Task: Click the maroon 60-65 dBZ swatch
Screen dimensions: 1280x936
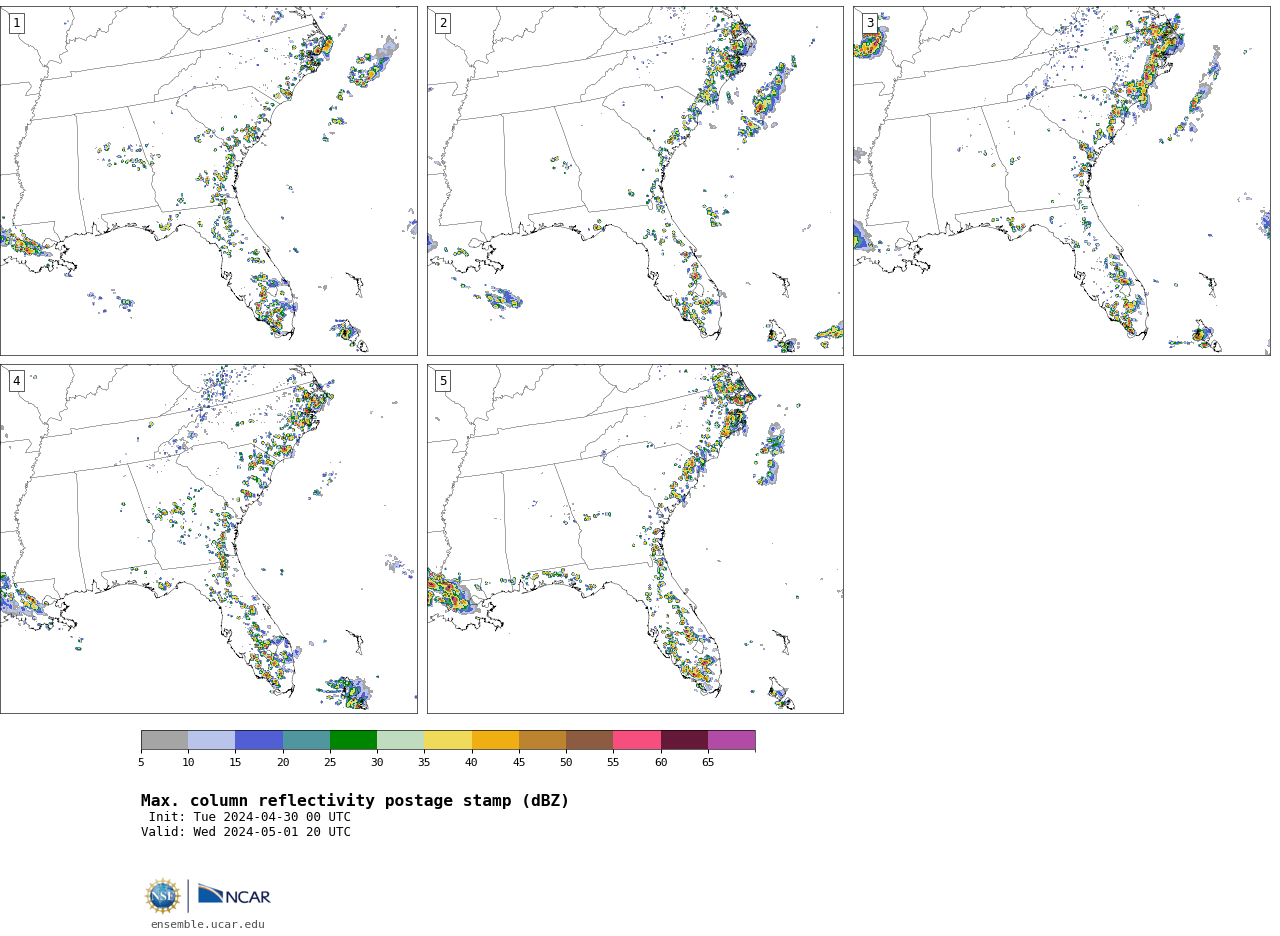Action: 684,740
